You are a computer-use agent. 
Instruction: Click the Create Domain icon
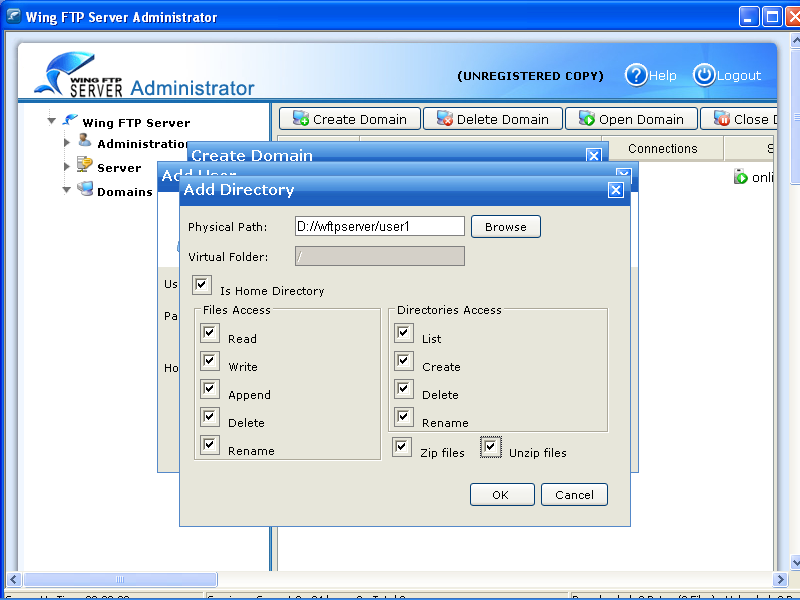pos(299,118)
